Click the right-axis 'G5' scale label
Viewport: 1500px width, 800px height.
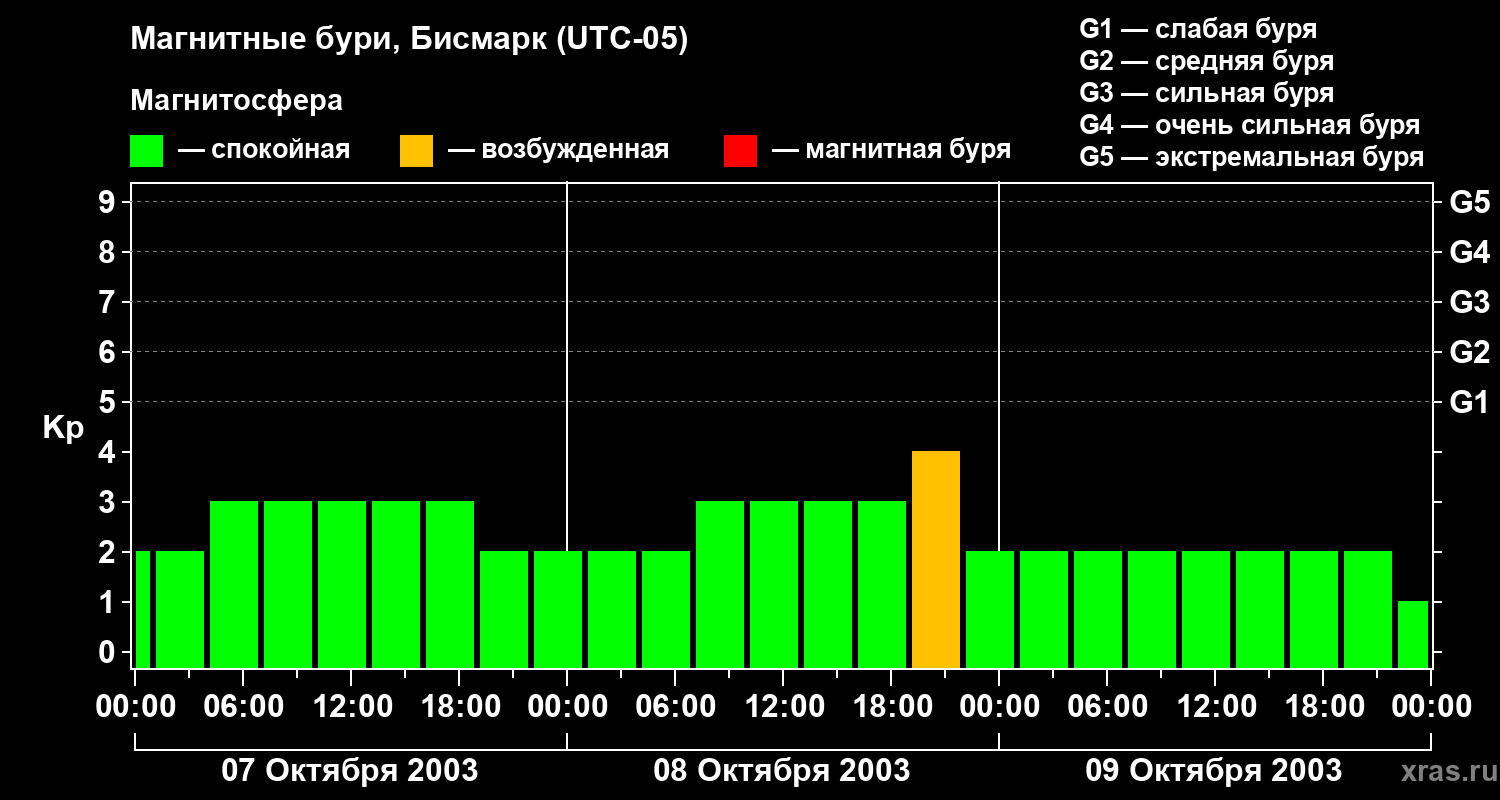pyautogui.click(x=1469, y=202)
